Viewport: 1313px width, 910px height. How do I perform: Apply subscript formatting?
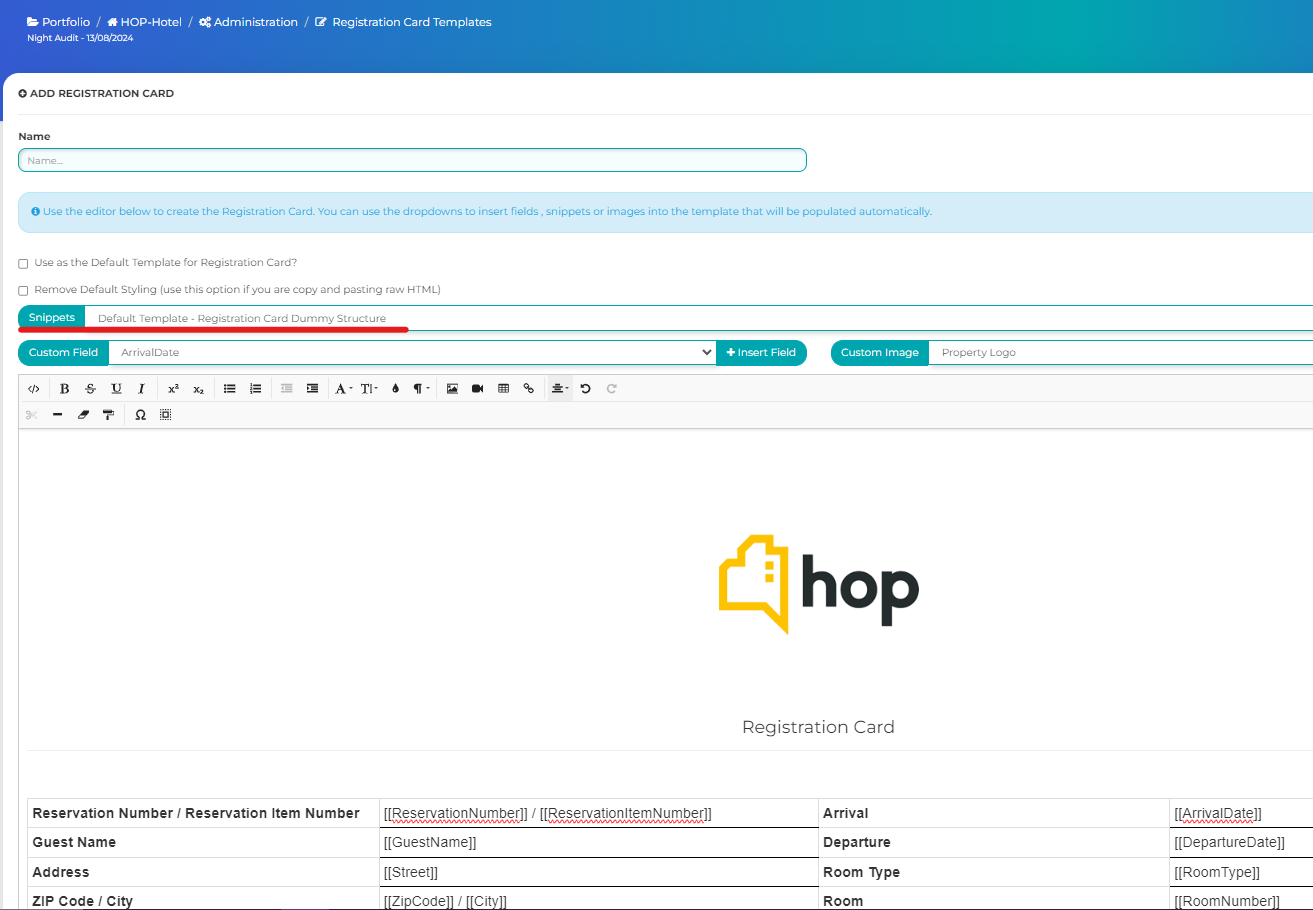(198, 388)
